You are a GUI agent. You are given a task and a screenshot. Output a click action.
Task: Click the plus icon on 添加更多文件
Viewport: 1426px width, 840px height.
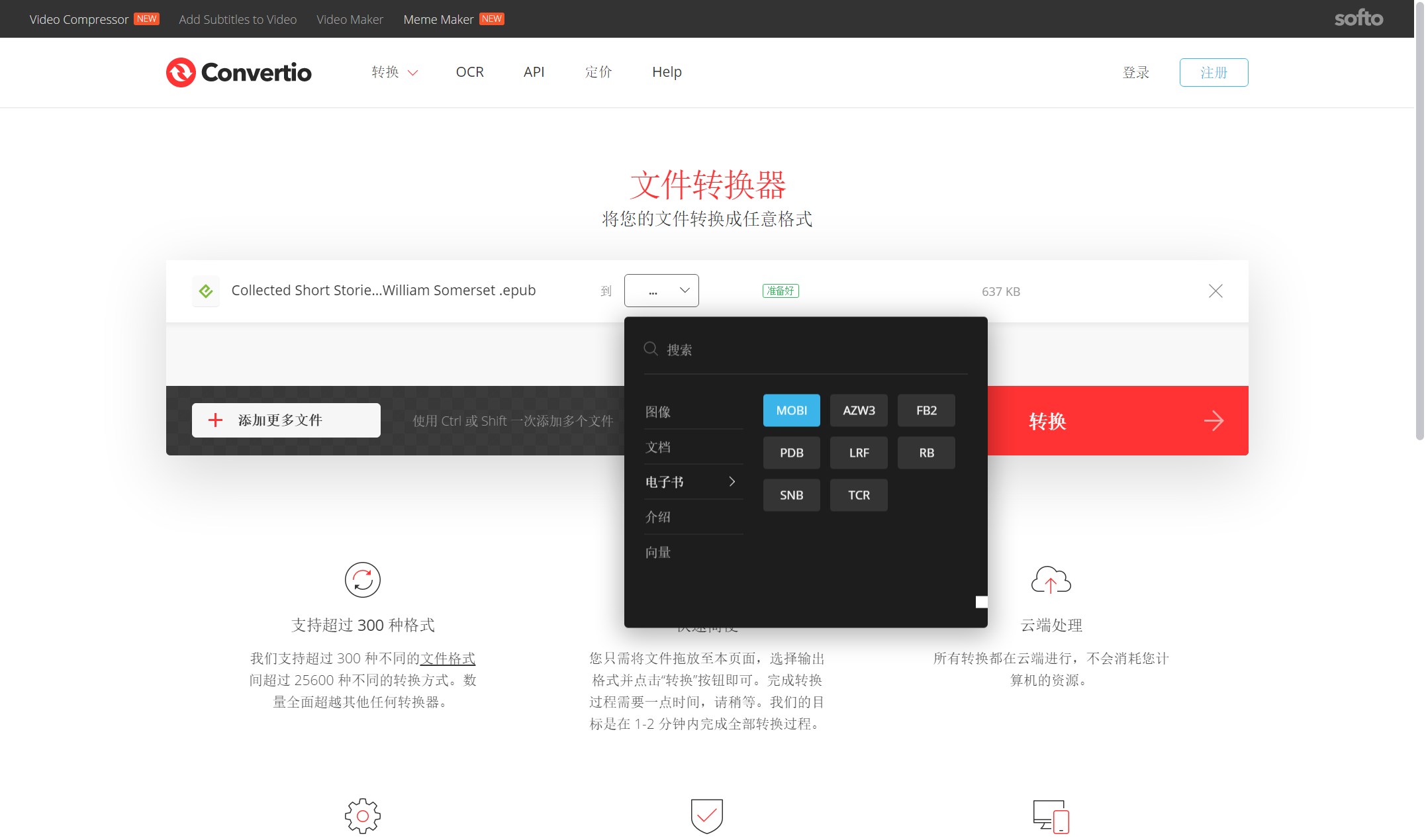coord(214,420)
